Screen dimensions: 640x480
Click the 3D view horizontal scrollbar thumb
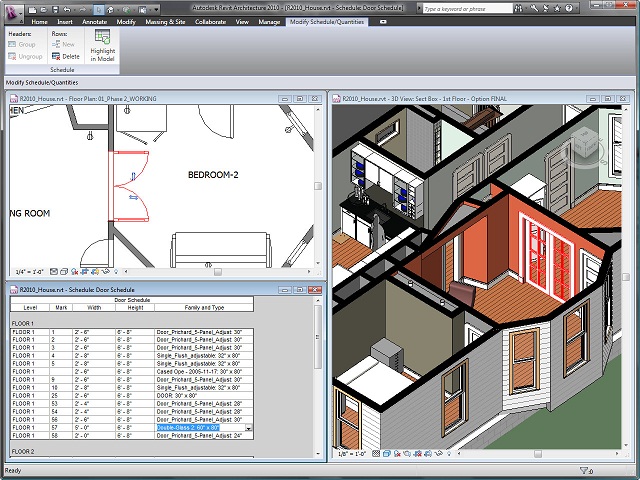(538, 454)
